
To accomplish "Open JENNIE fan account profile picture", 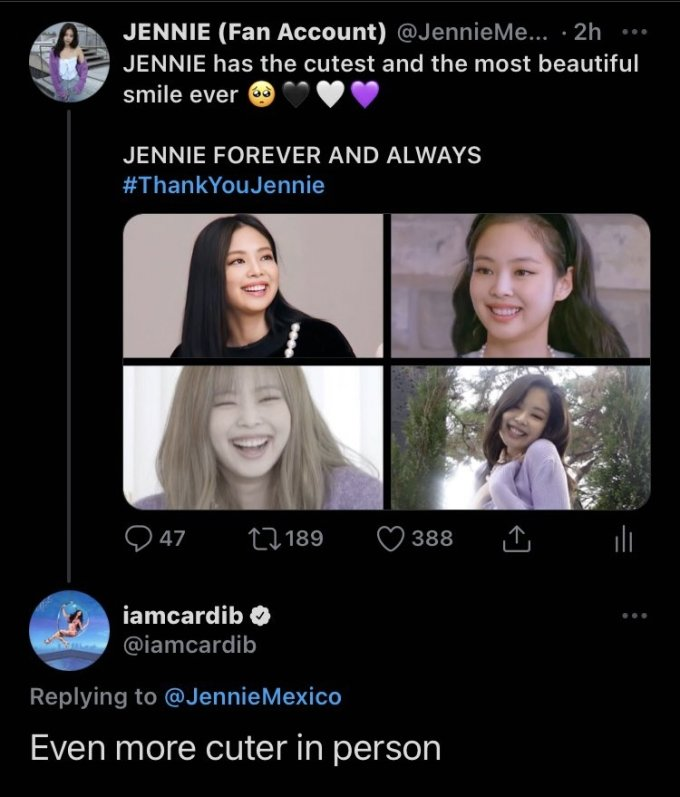I will 68,60.
